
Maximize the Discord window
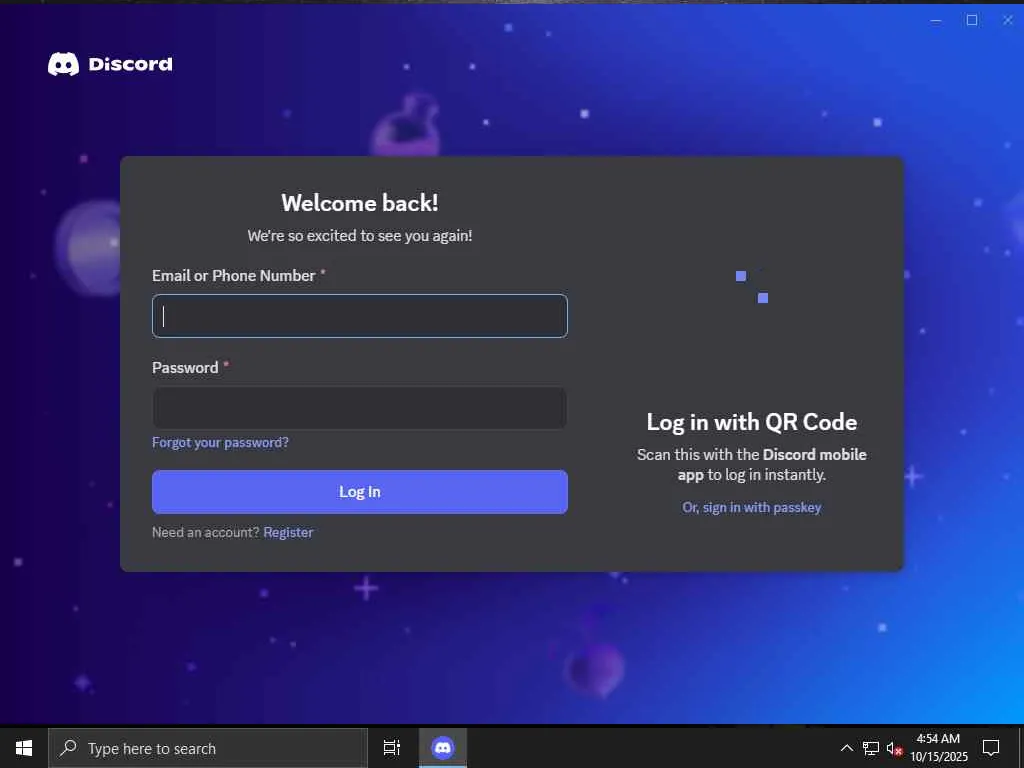coord(972,20)
